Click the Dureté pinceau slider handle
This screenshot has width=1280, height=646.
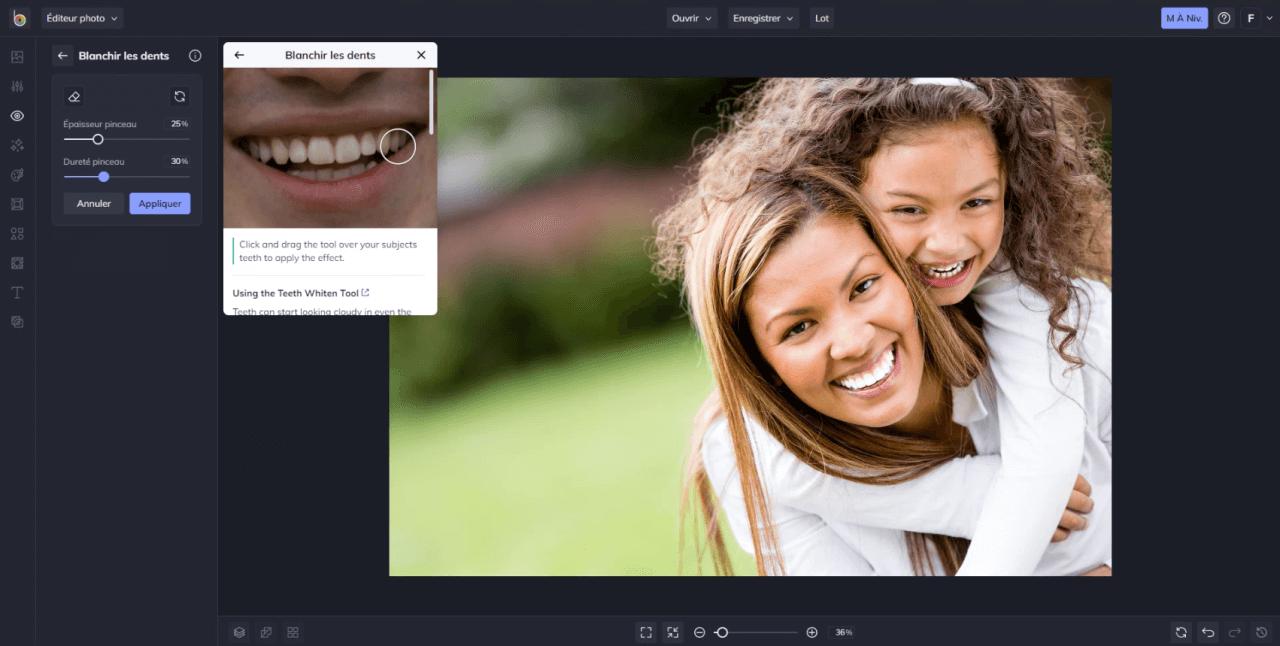point(103,177)
